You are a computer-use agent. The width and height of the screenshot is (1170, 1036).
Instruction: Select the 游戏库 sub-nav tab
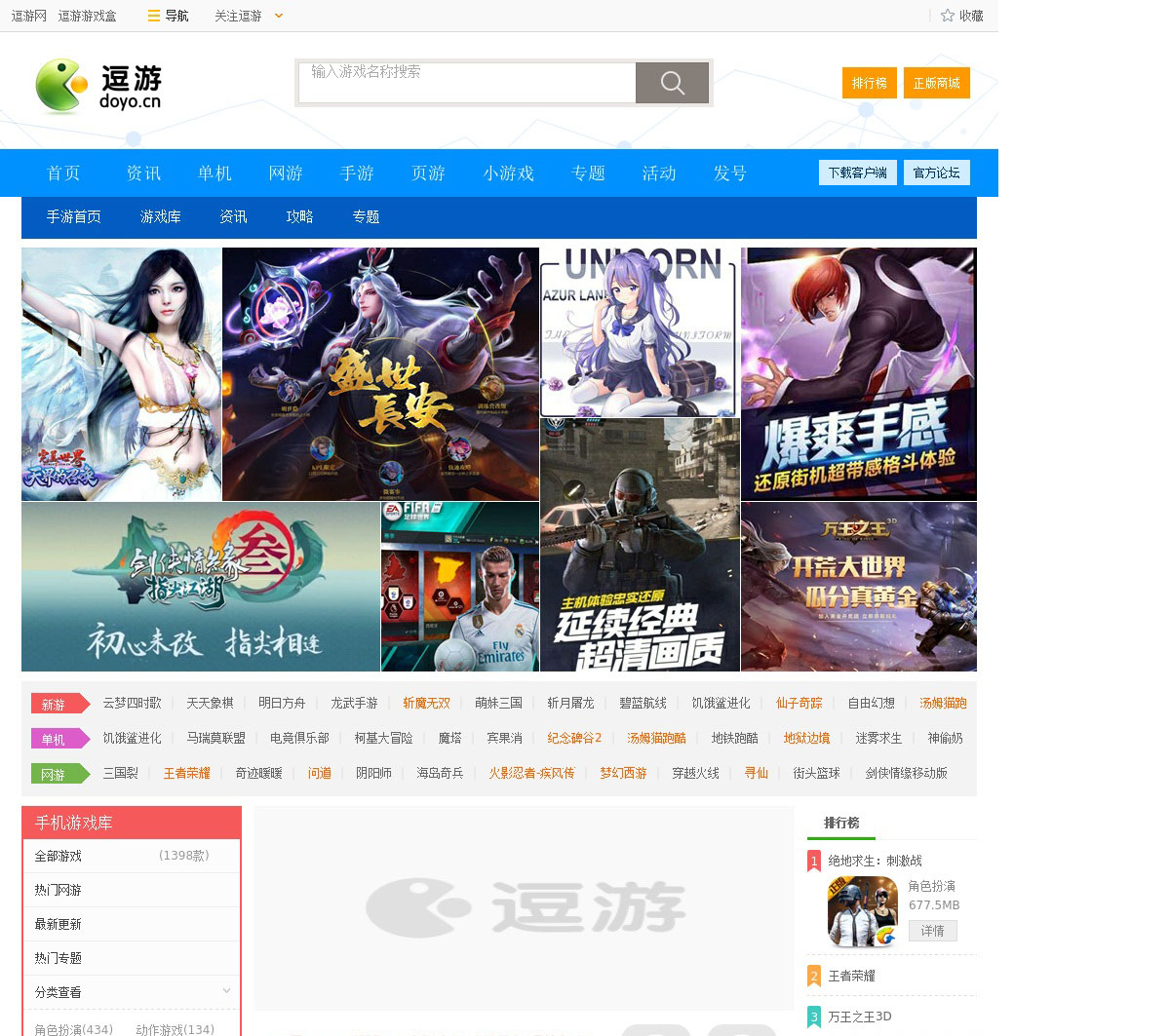click(x=161, y=216)
